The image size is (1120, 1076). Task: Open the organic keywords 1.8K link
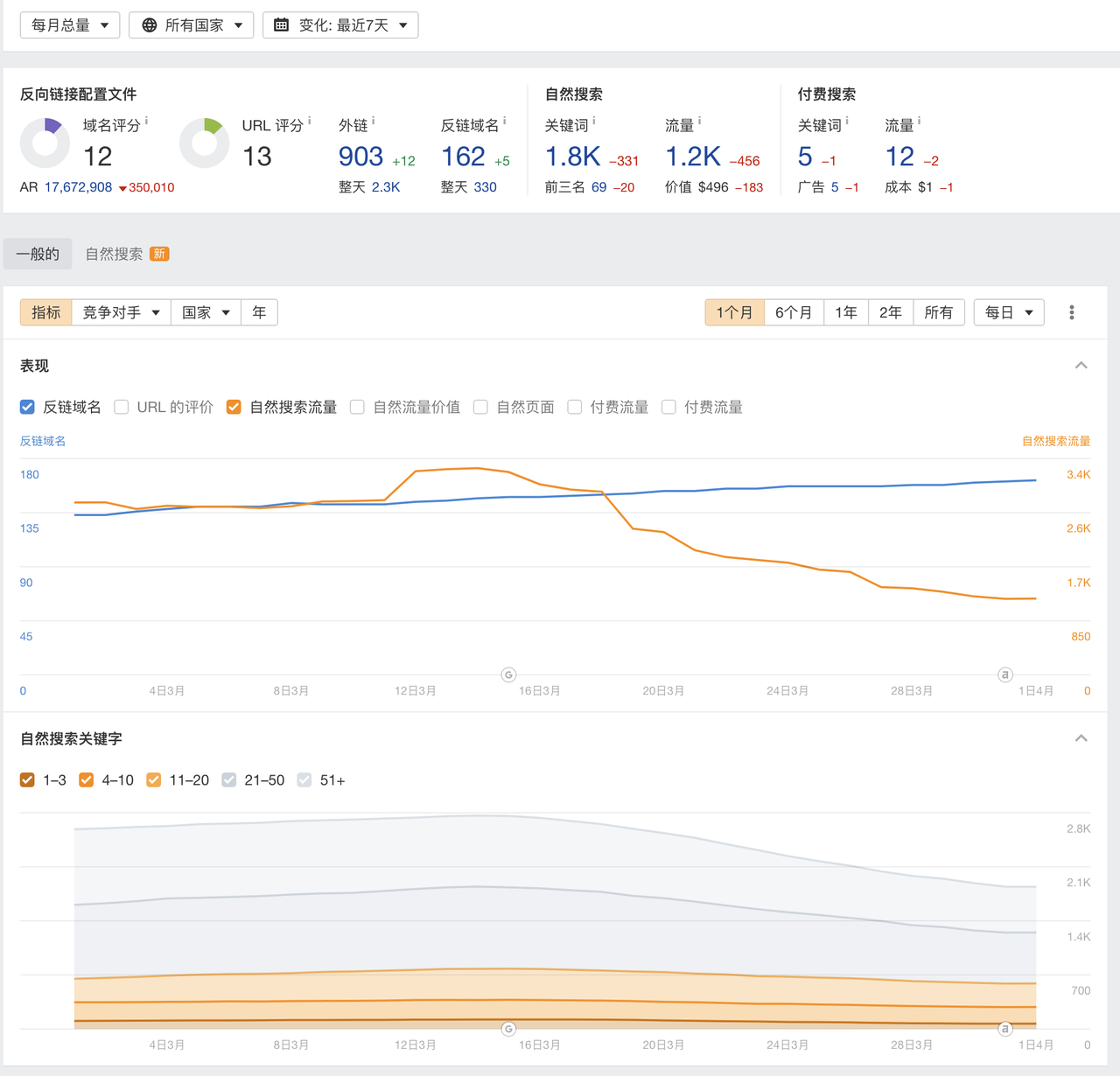tap(572, 157)
